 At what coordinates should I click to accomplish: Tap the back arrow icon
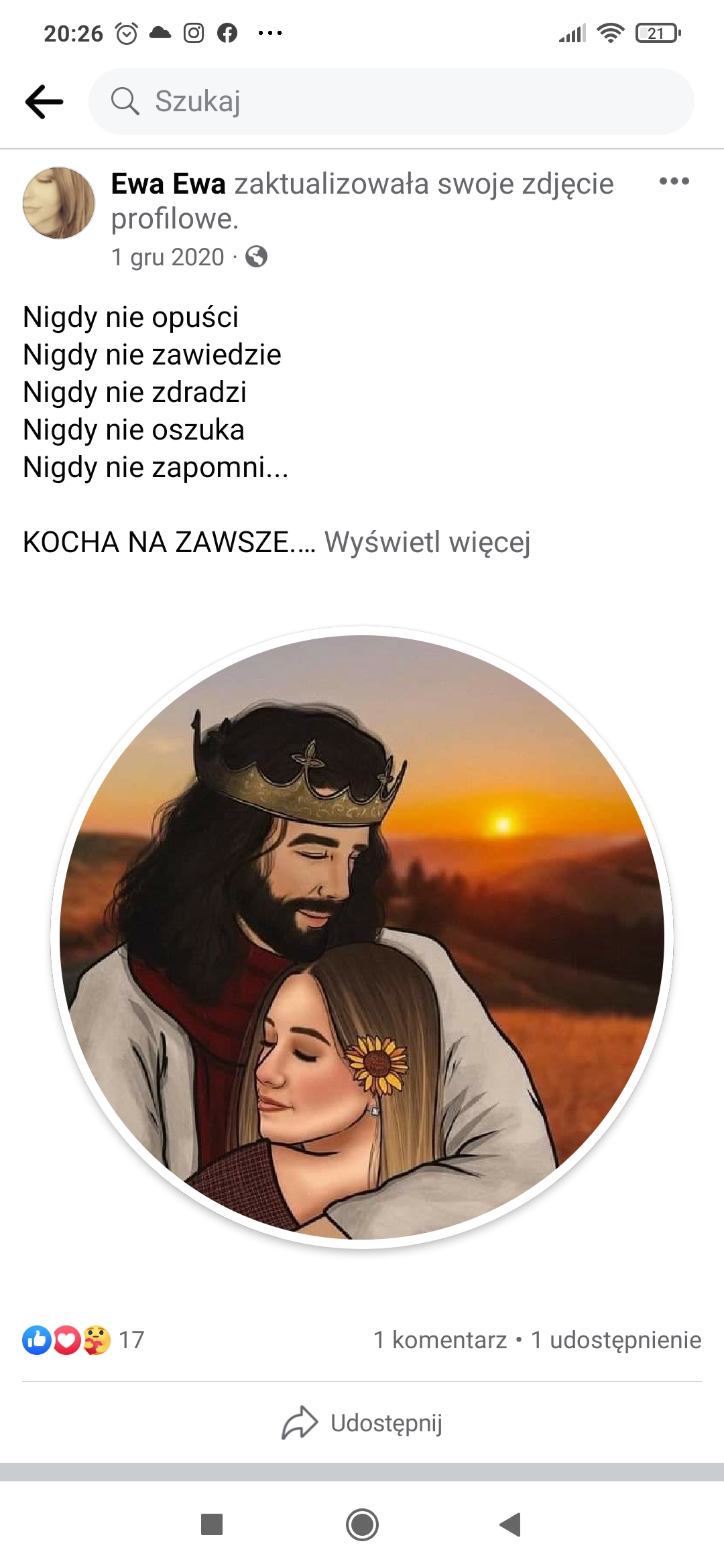click(x=44, y=102)
